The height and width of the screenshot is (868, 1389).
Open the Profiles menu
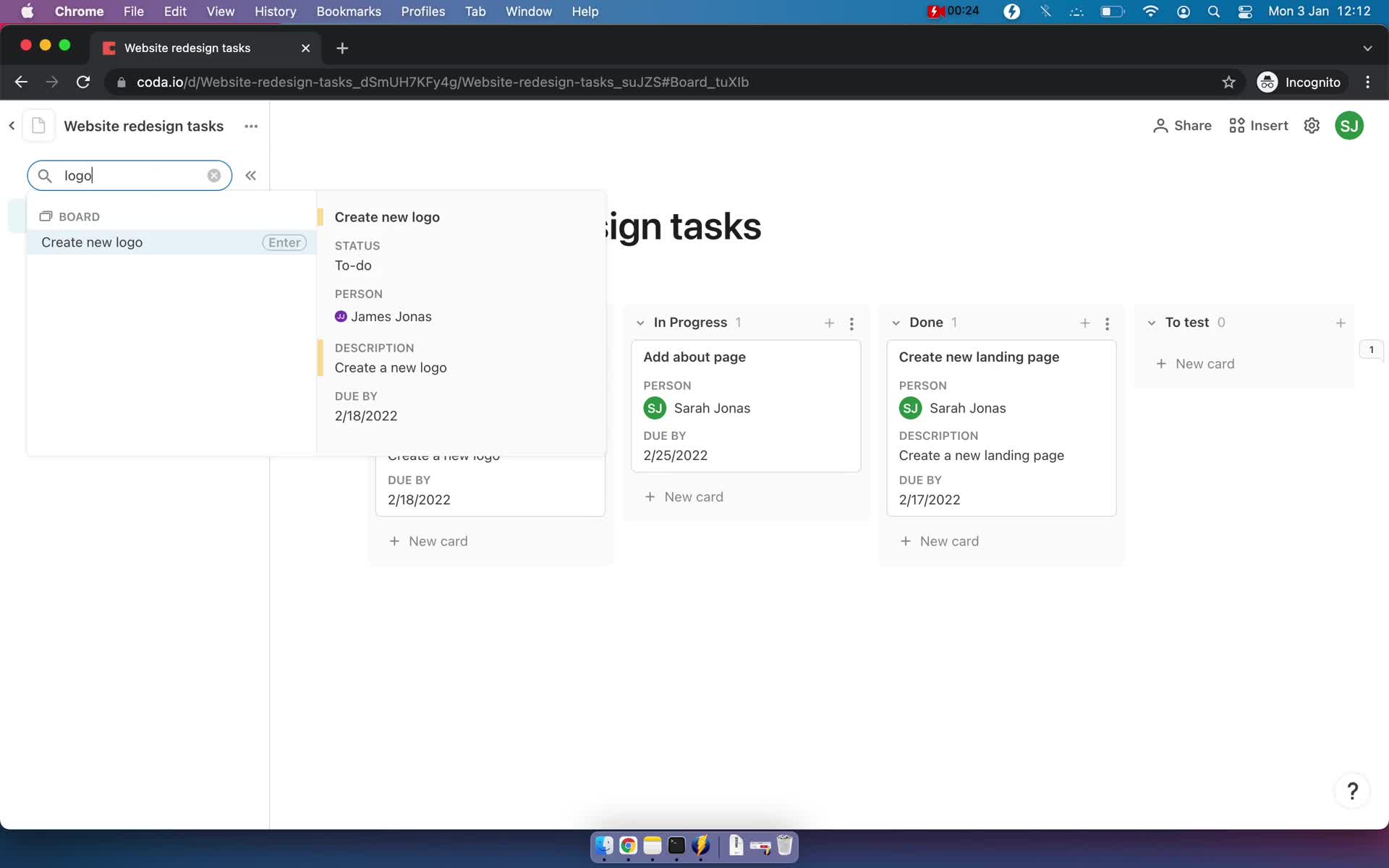pyautogui.click(x=423, y=12)
